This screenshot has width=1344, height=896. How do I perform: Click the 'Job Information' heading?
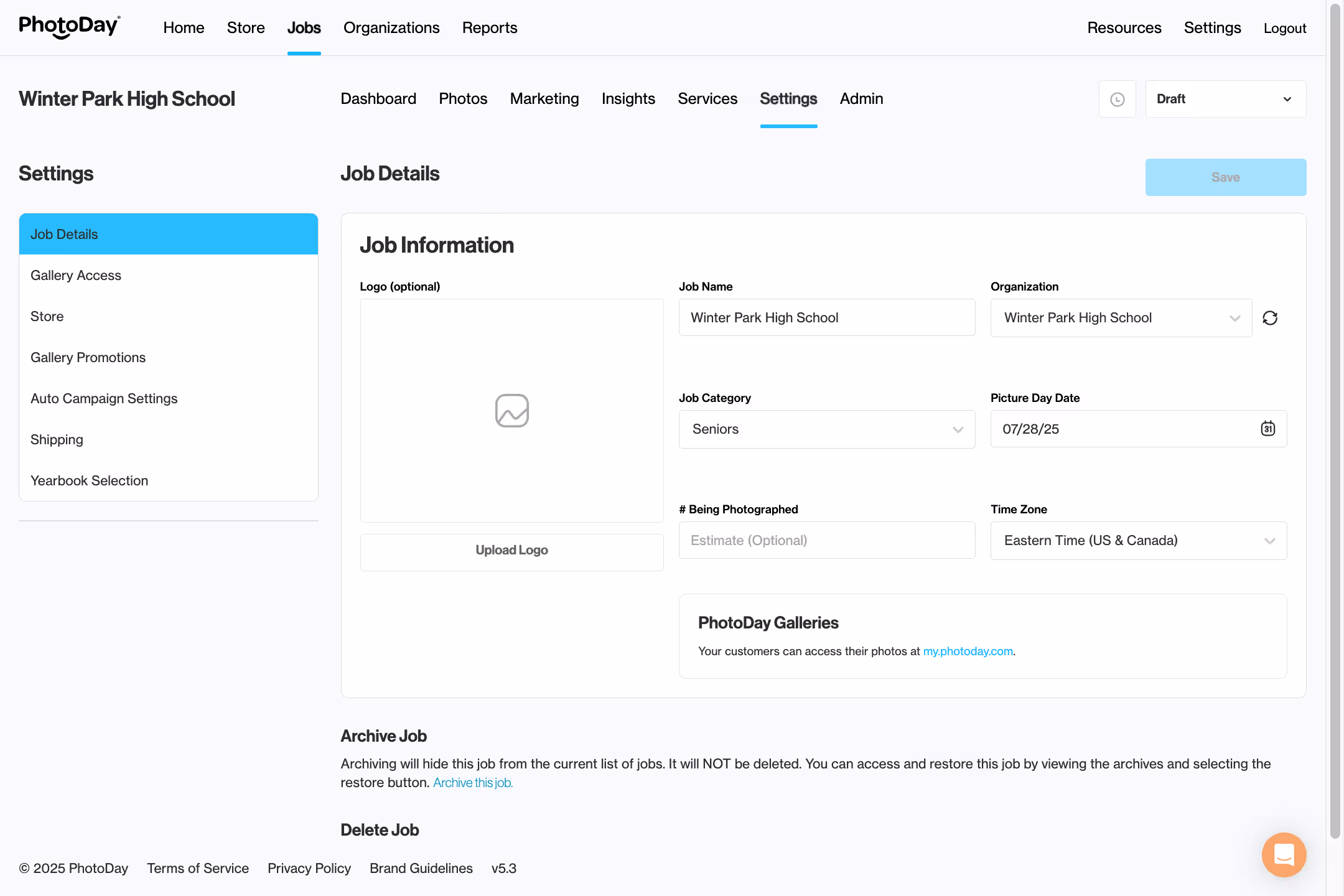[x=437, y=245]
